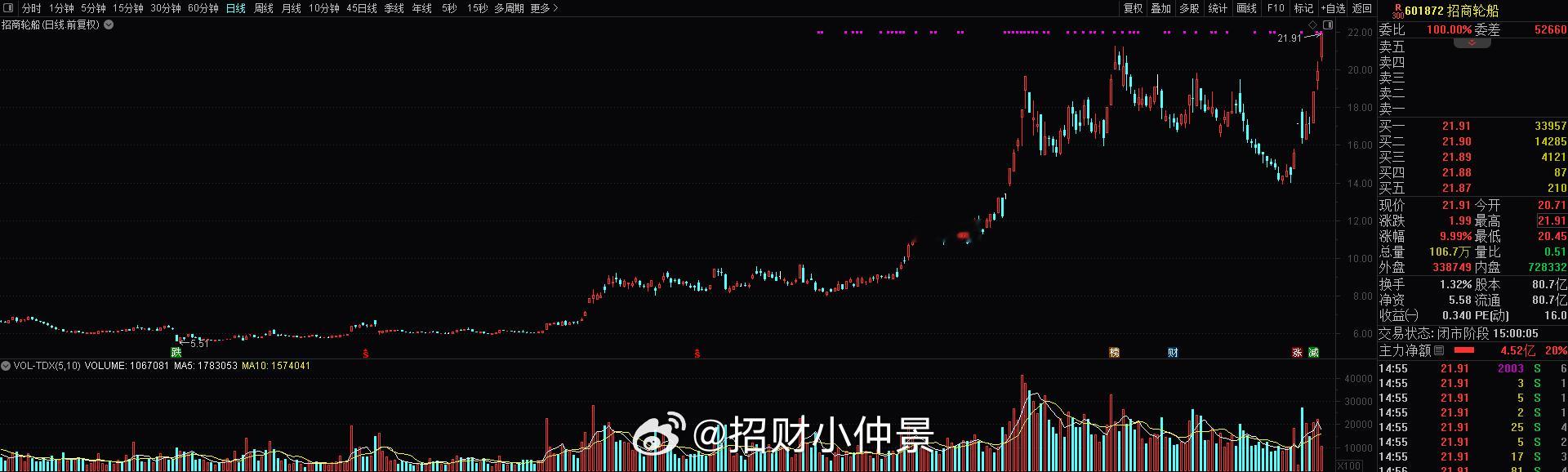Click the 涨幅 9.99% value

(1455, 236)
